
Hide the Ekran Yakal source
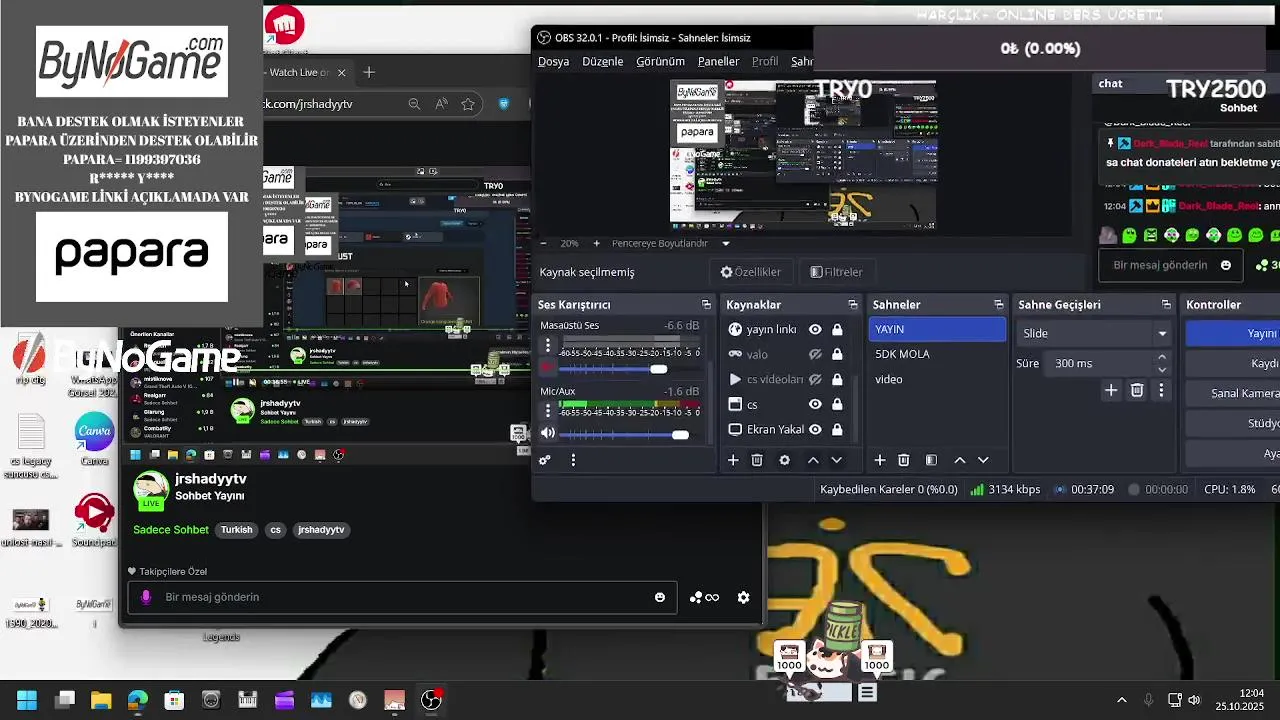(815, 429)
